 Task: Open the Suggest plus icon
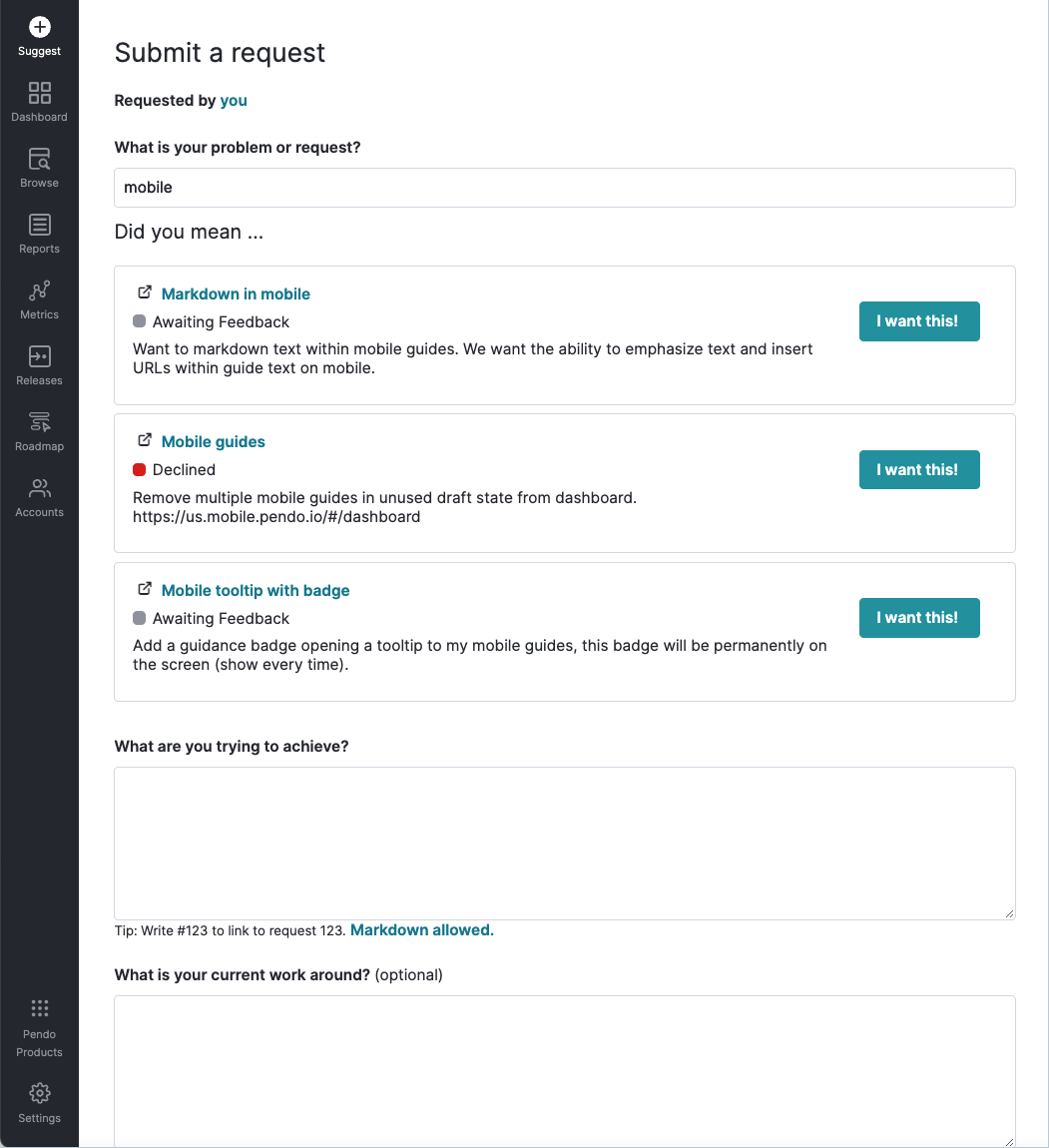(x=40, y=27)
